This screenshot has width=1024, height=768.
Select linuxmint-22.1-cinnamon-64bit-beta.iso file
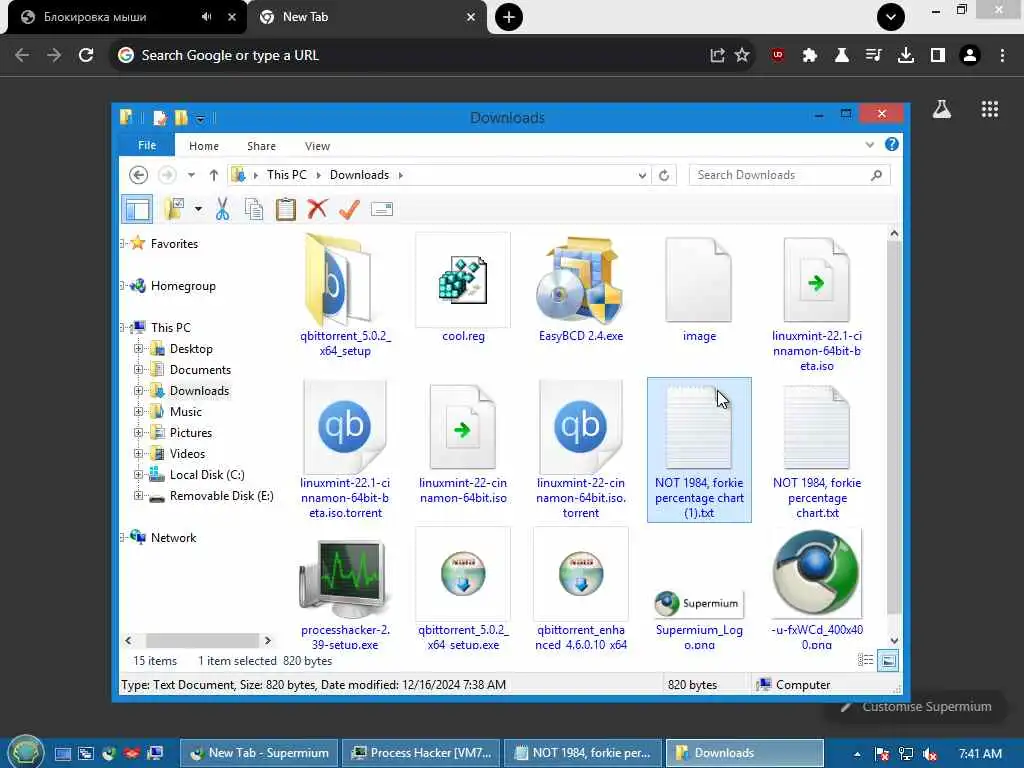click(x=816, y=304)
